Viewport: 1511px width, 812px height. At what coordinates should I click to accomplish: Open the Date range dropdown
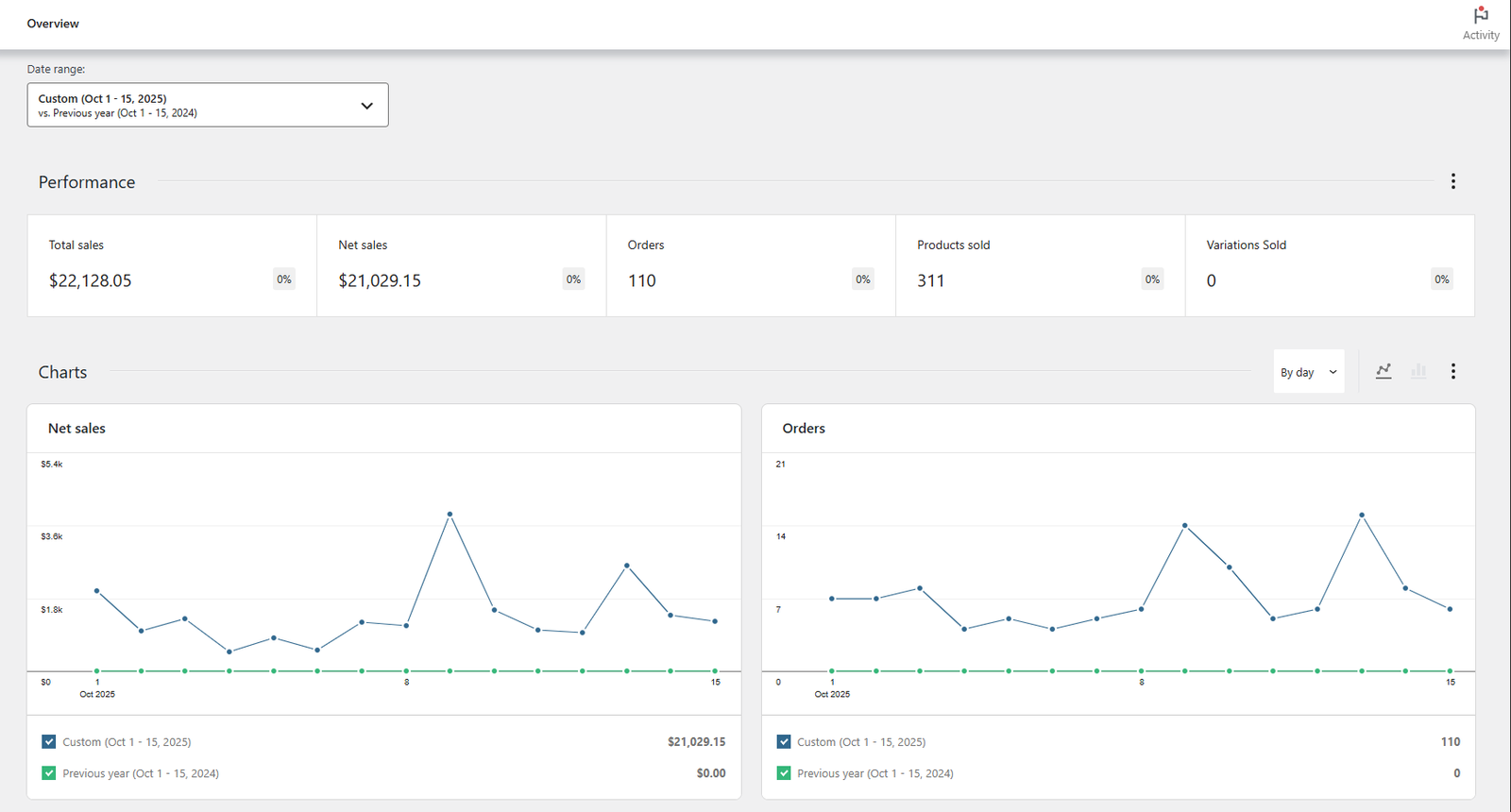[x=208, y=105]
